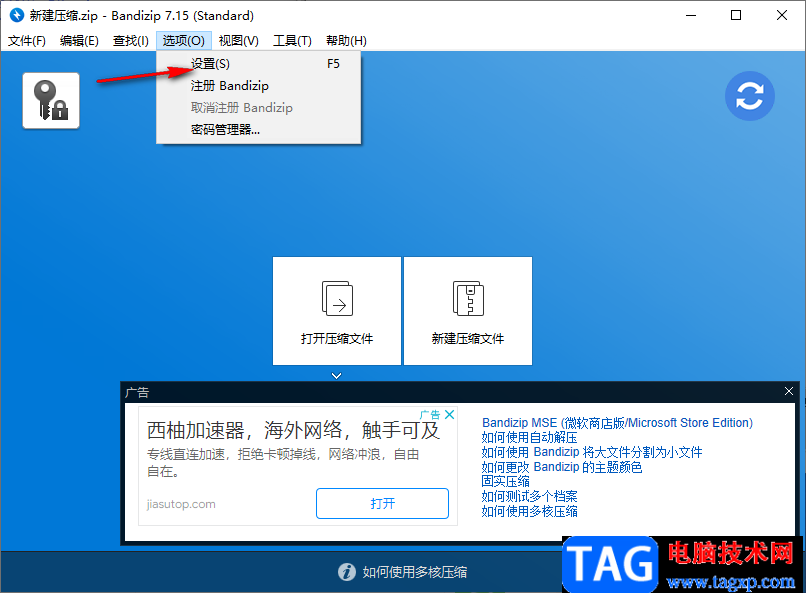Open the 编辑(E) menu

click(79, 41)
